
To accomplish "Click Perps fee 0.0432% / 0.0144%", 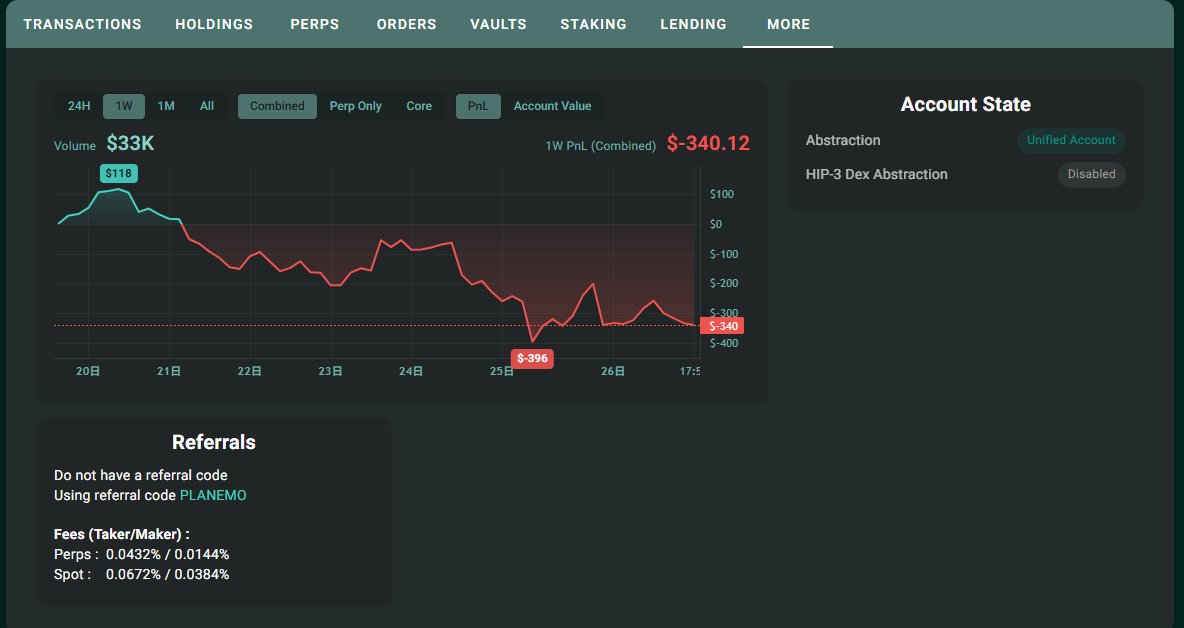I will 168,554.
